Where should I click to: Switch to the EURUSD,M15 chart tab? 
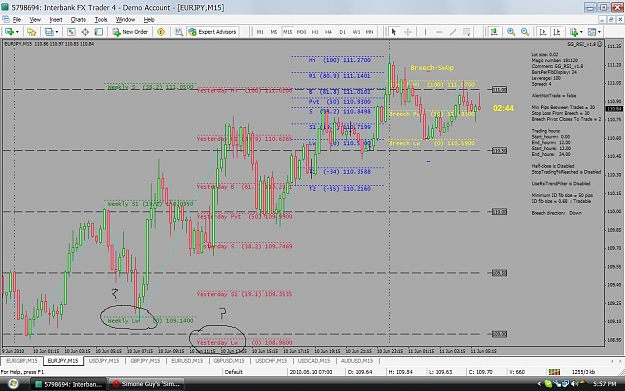(x=187, y=361)
